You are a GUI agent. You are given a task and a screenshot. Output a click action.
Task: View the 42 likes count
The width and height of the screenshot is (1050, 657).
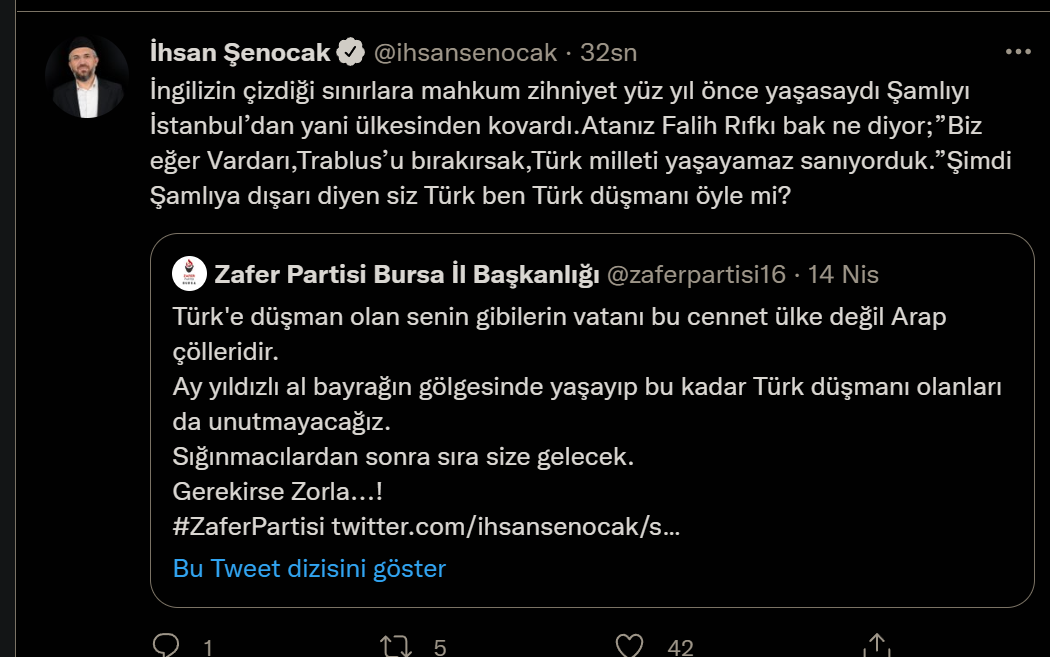pyautogui.click(x=680, y=647)
